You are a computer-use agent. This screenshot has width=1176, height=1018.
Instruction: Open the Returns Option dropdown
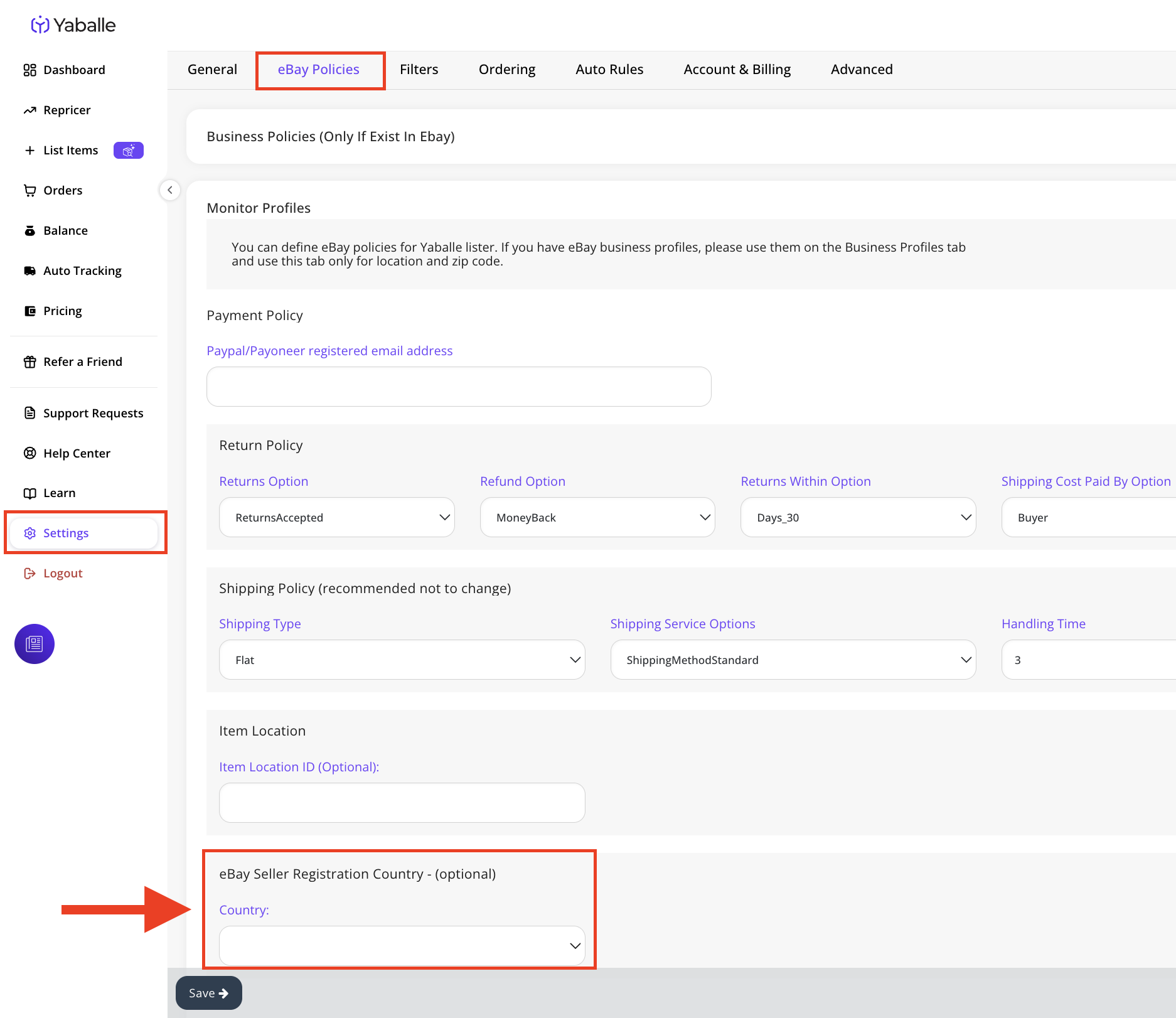337,517
